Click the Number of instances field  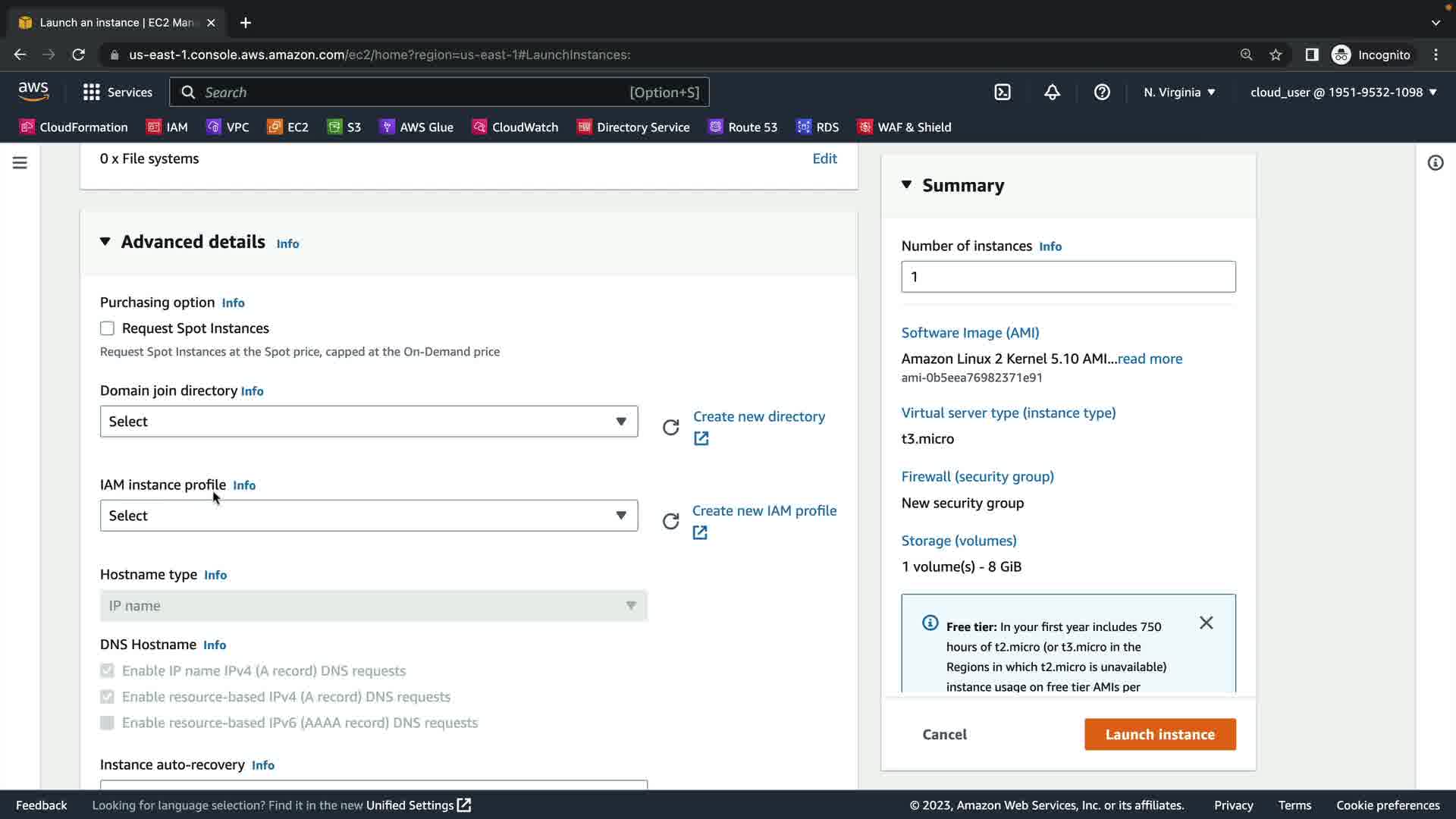coord(1068,277)
